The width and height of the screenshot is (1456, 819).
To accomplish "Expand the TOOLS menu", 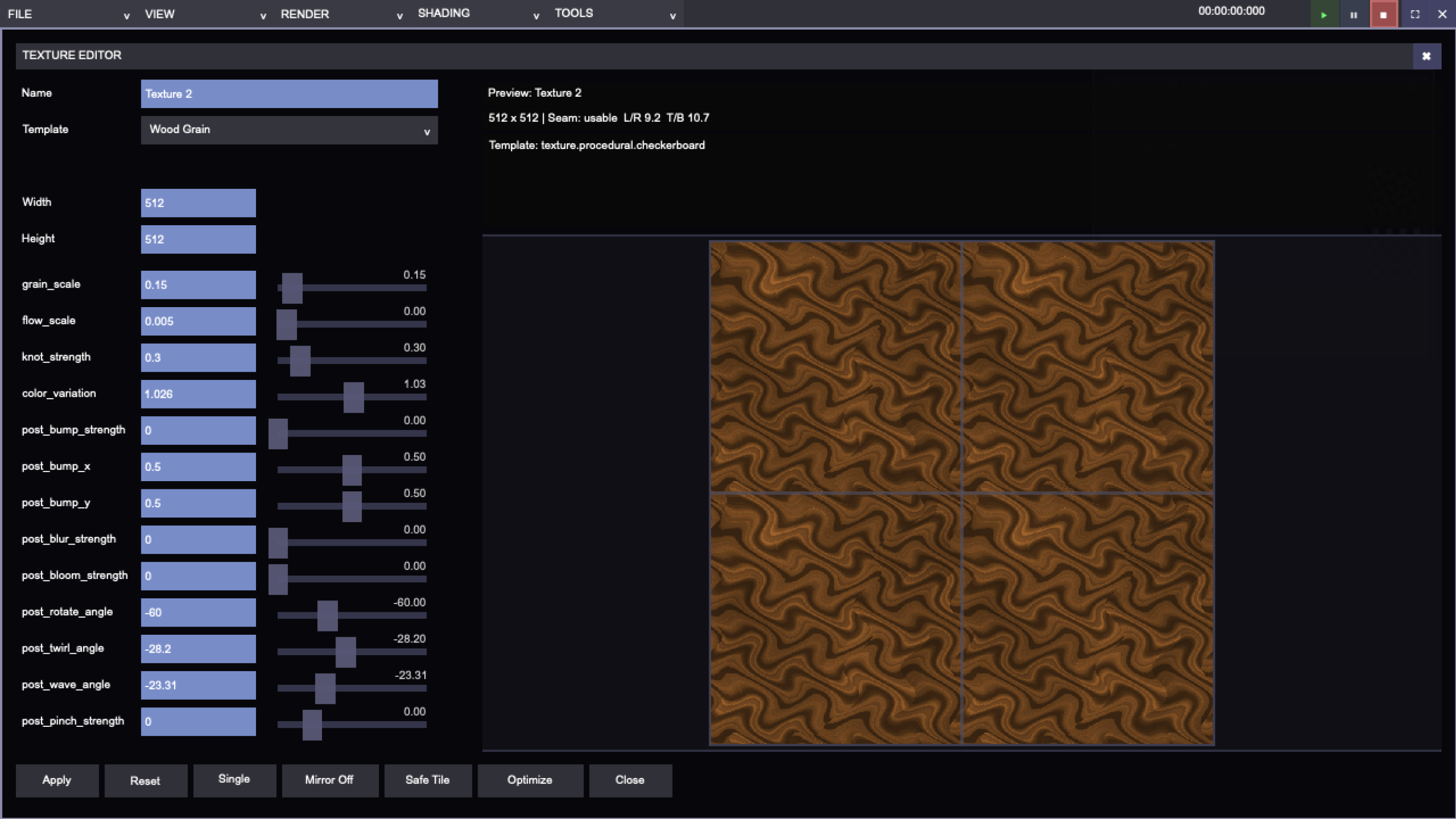I will pyautogui.click(x=615, y=14).
